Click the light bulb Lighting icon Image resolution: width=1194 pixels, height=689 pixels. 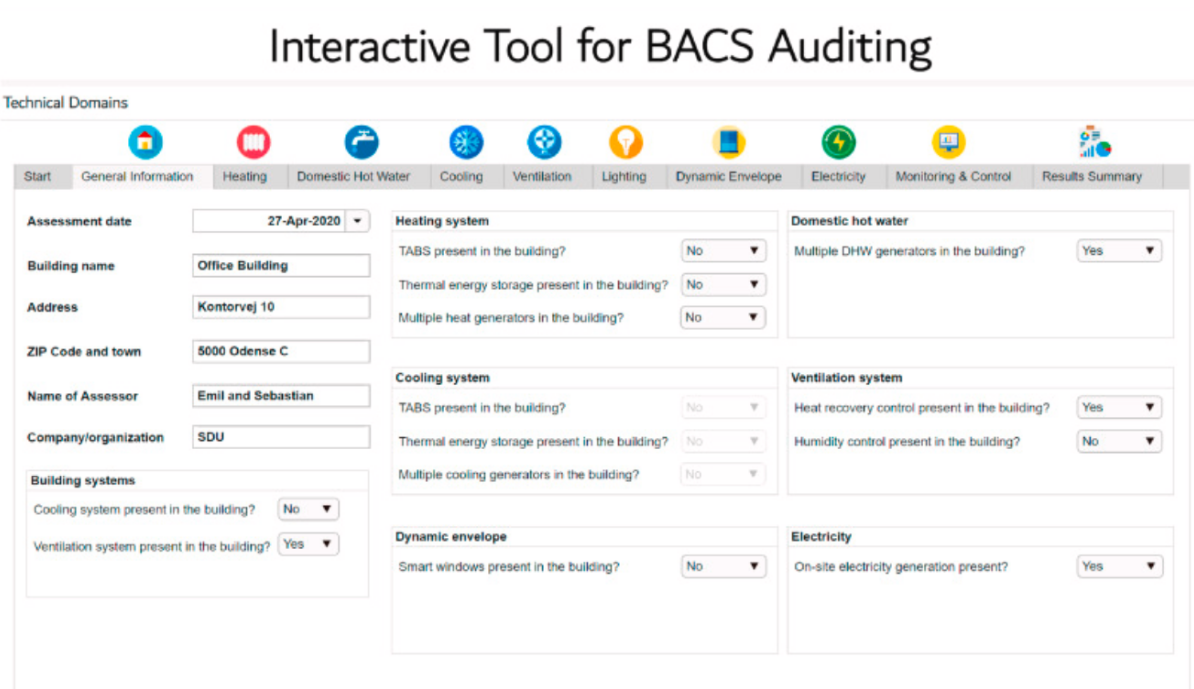coord(626,142)
